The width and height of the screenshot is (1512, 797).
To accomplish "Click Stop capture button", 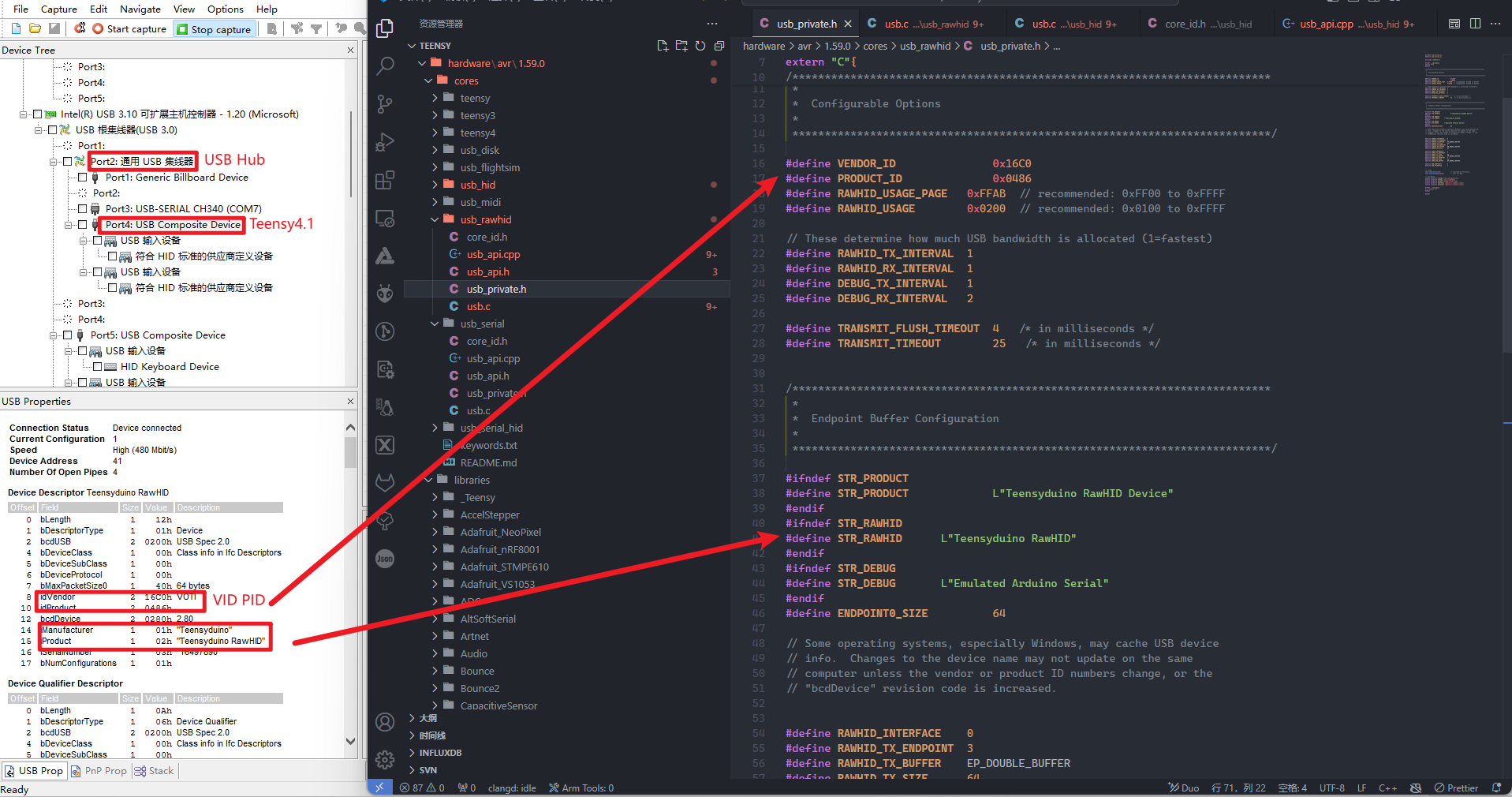I will [215, 29].
